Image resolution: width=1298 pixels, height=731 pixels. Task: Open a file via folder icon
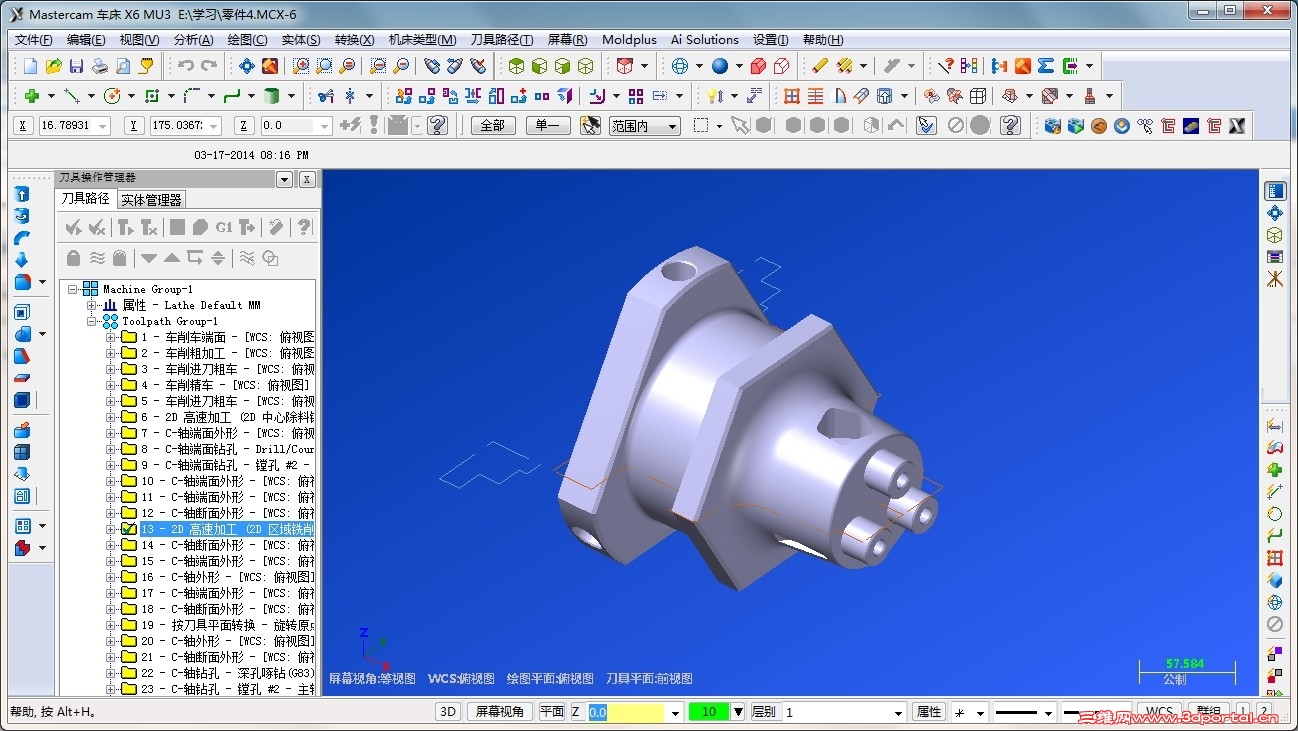[53, 66]
